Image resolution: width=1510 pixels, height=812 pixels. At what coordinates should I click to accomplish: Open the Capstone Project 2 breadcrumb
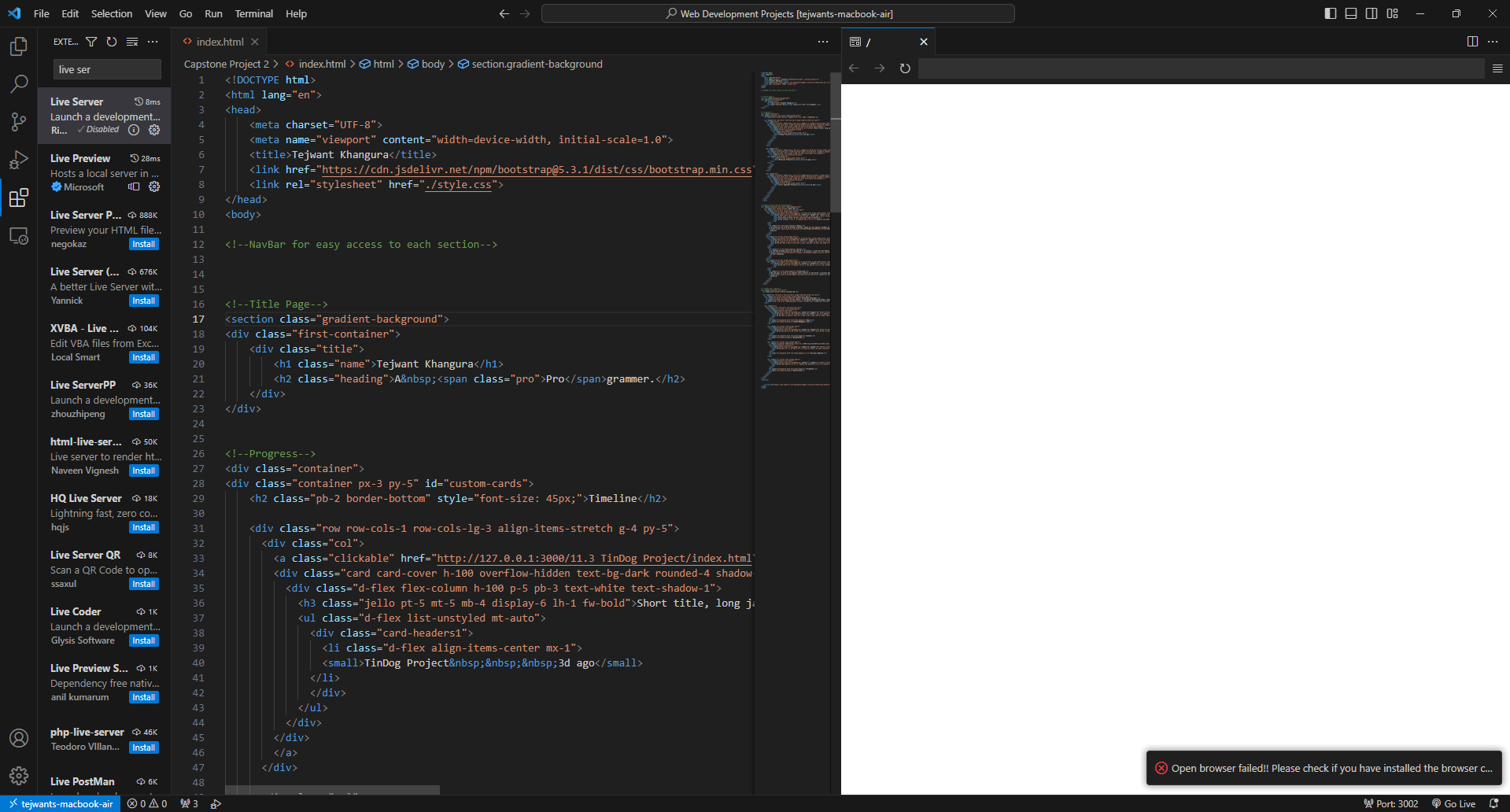pyautogui.click(x=227, y=64)
